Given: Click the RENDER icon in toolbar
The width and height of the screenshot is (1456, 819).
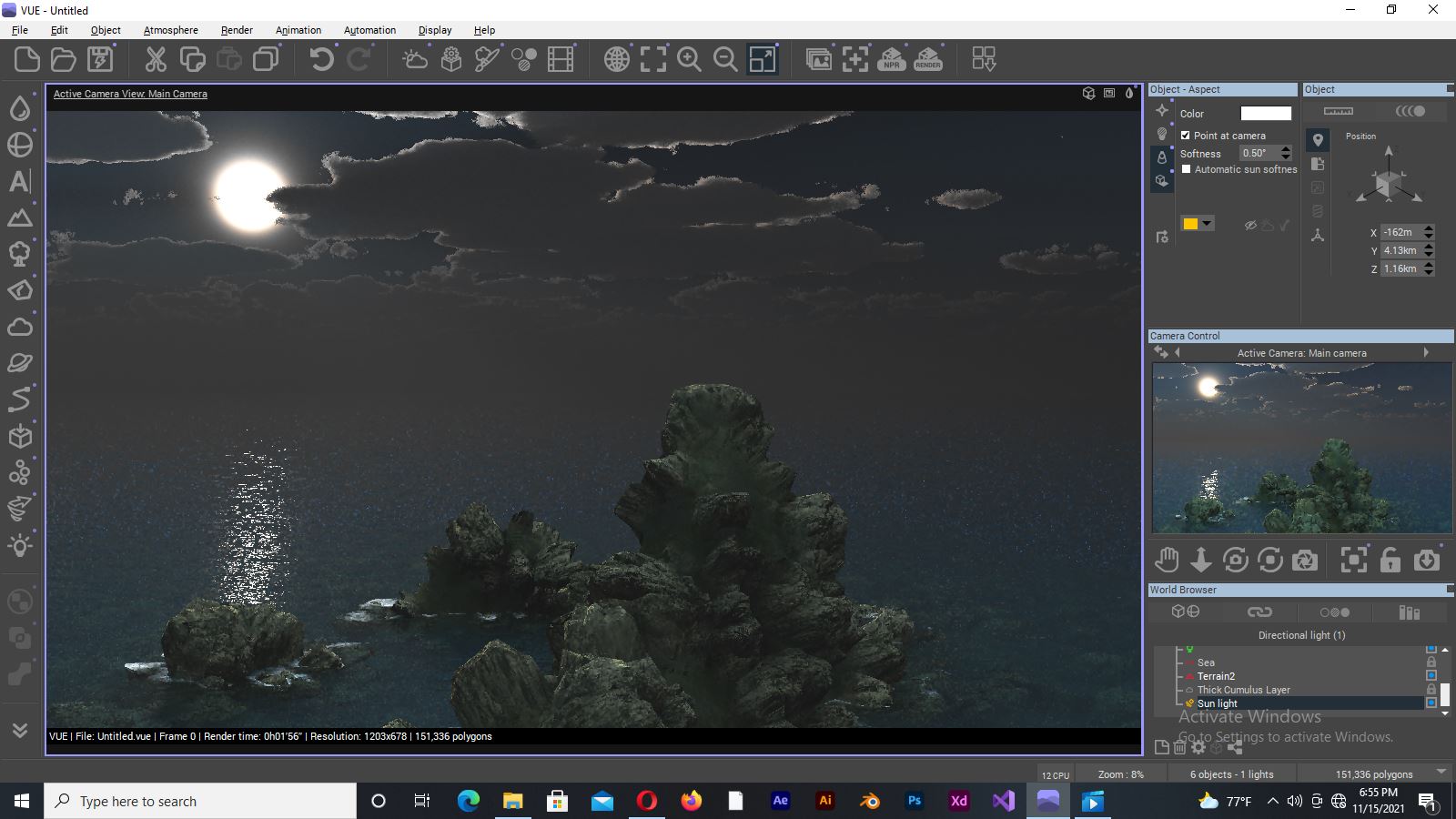Looking at the screenshot, I should (x=928, y=60).
